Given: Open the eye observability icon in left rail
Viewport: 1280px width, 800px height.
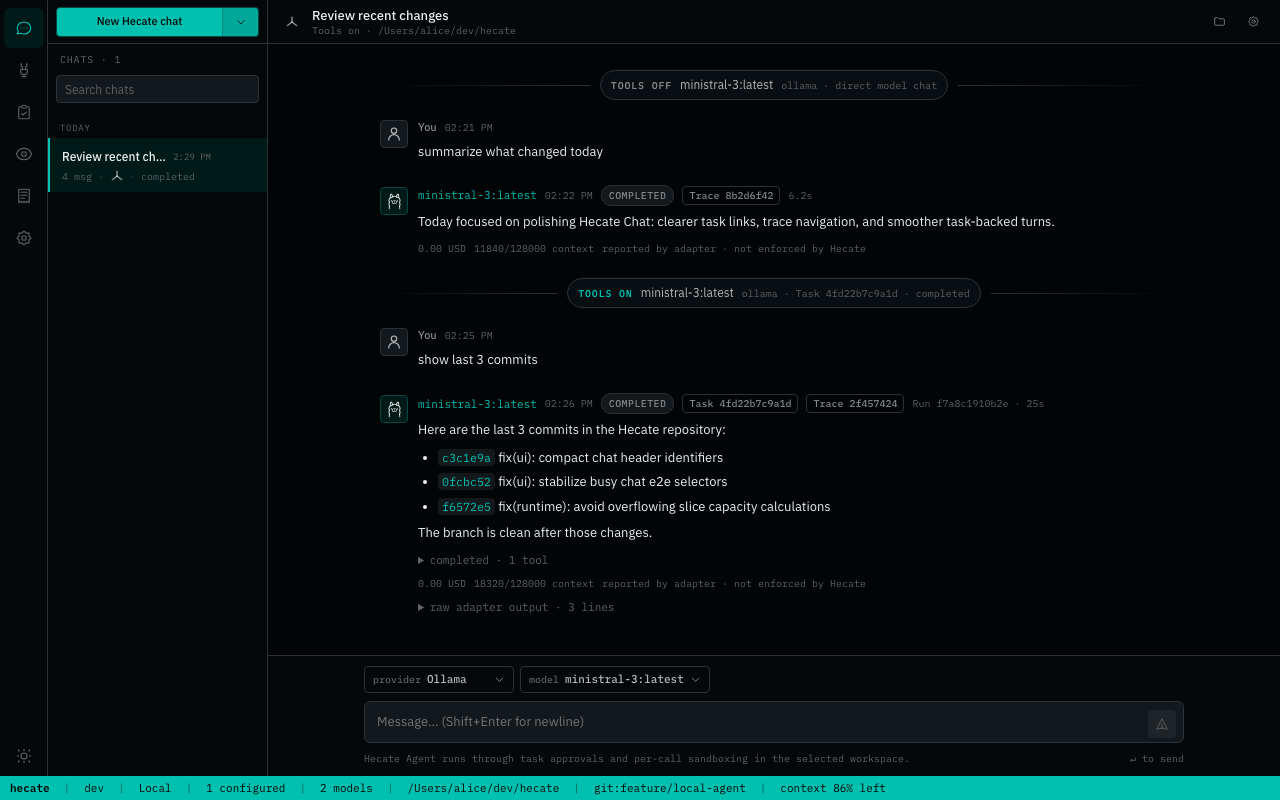Looking at the screenshot, I should [24, 154].
